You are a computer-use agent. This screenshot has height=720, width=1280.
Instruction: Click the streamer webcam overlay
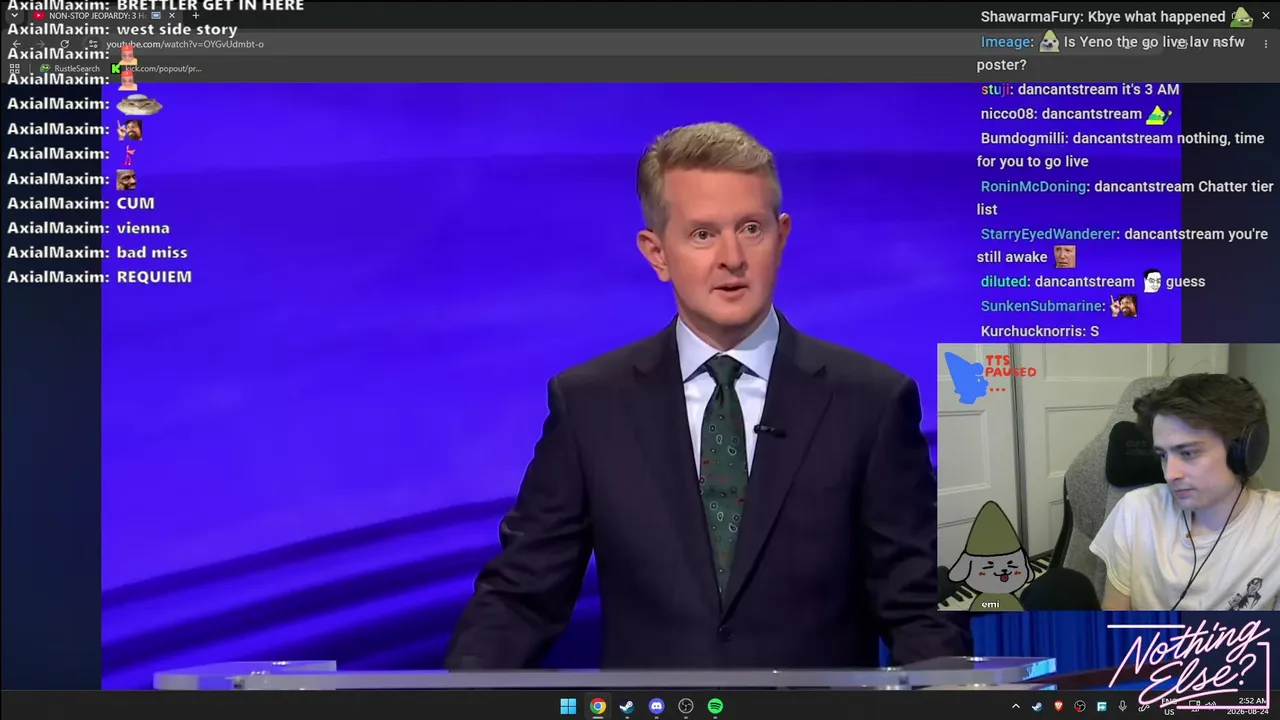tap(1108, 477)
